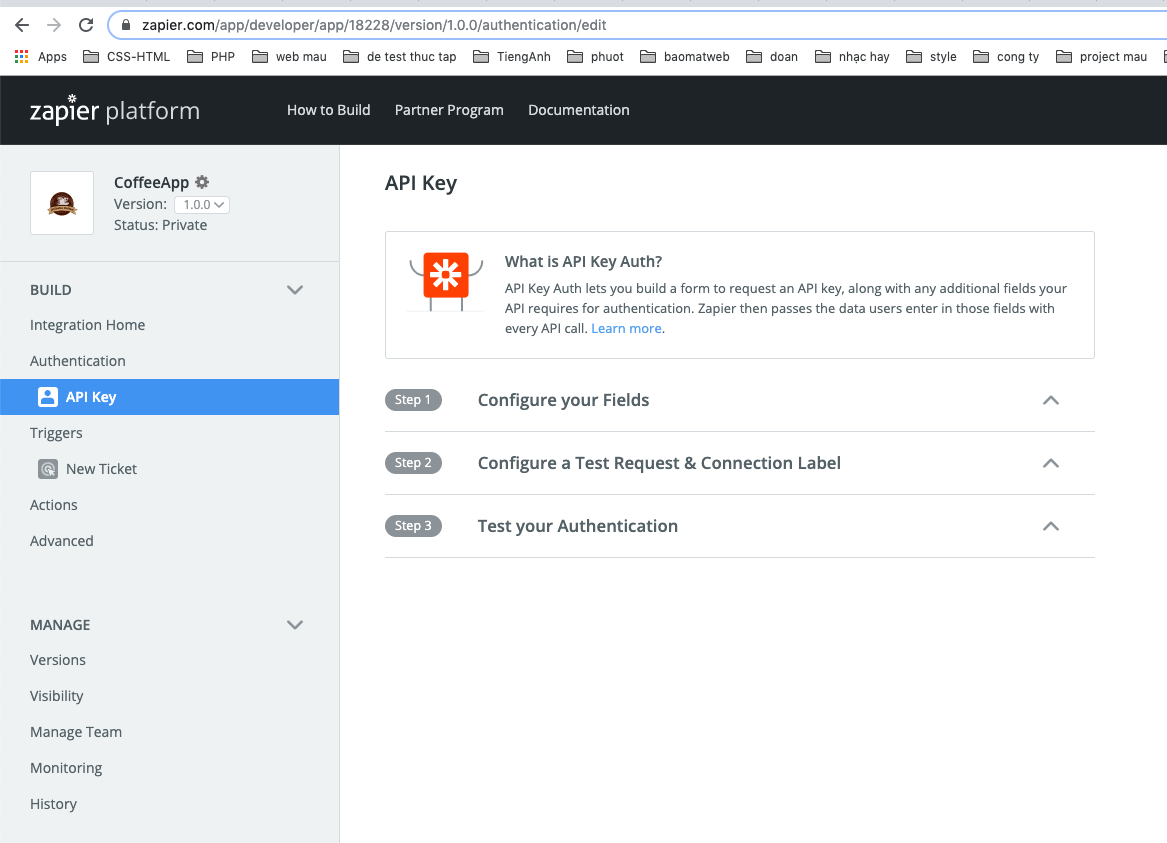Click the Learn more link

coord(626,328)
